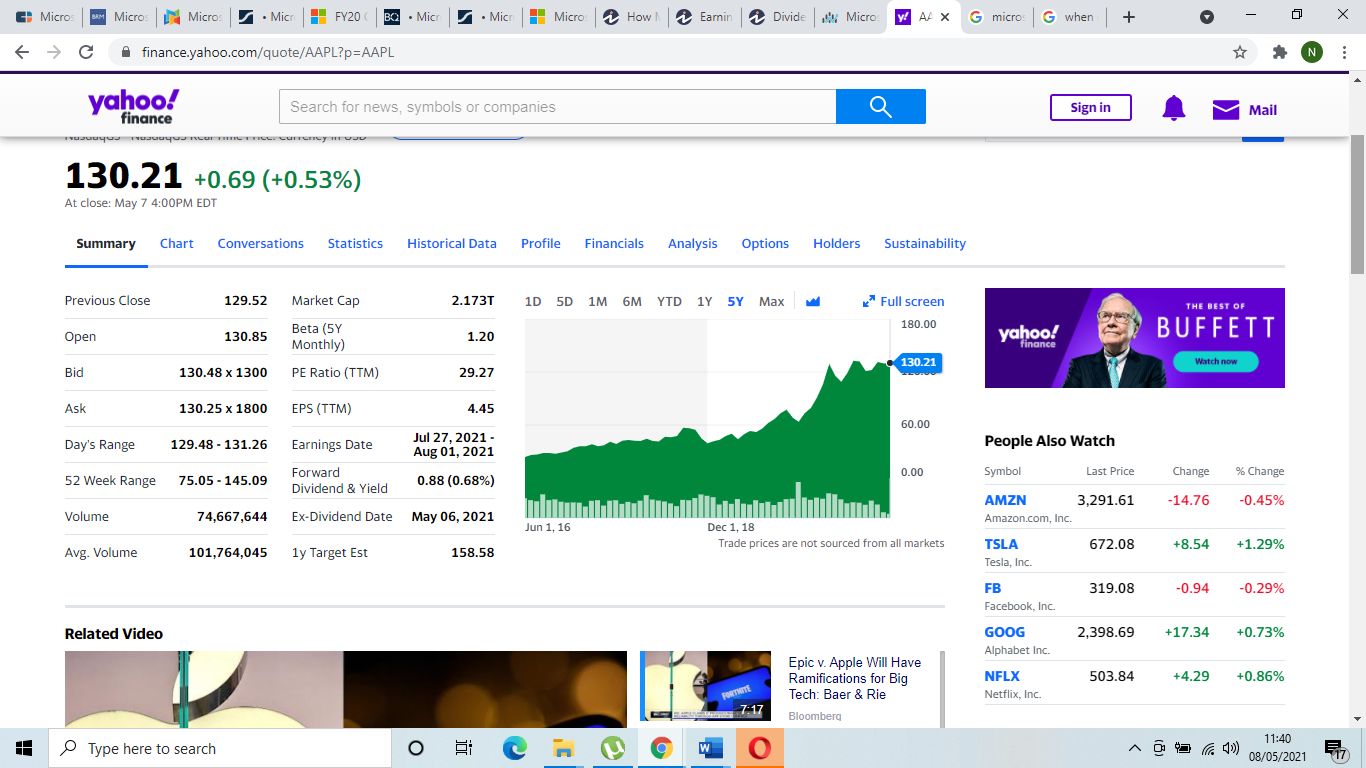Open Yahoo Mail envelope icon
This screenshot has height=768, width=1366.
[1226, 110]
